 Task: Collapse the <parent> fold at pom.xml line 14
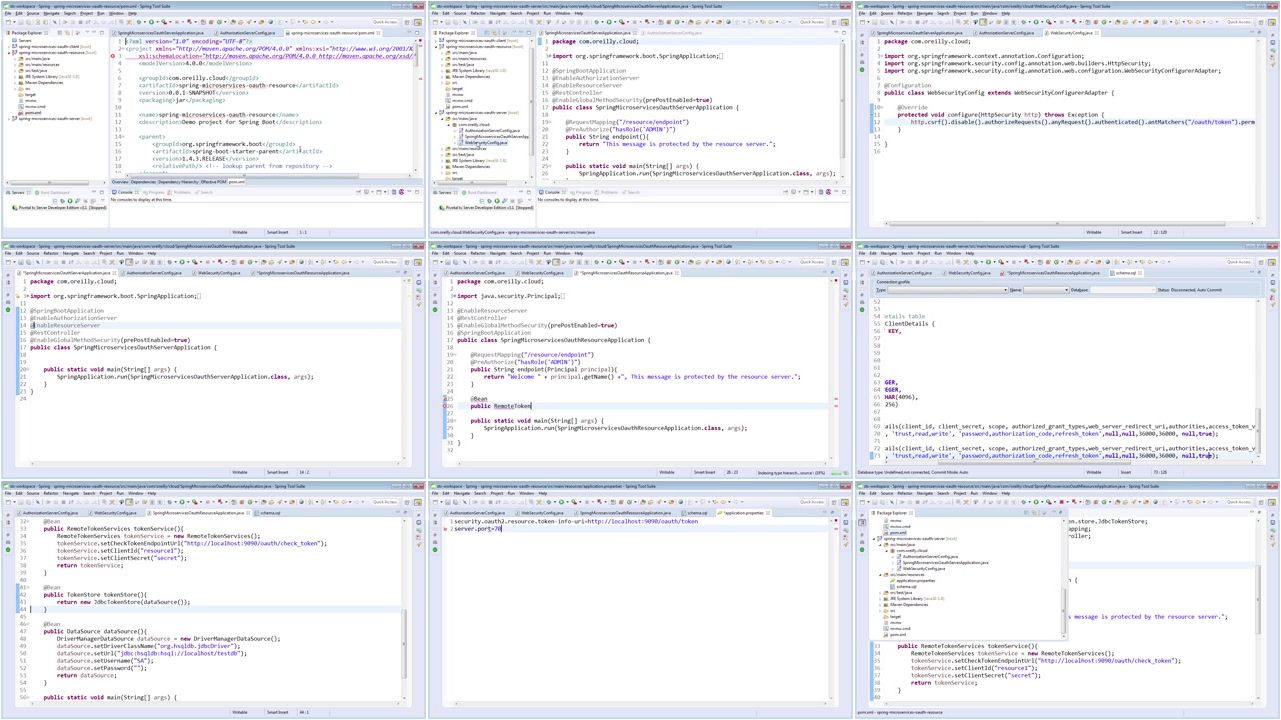click(x=123, y=136)
